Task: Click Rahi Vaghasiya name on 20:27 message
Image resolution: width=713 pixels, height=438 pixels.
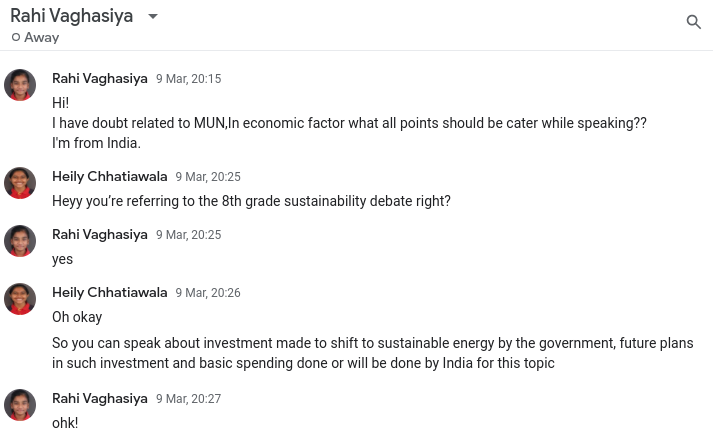Action: coord(99,399)
